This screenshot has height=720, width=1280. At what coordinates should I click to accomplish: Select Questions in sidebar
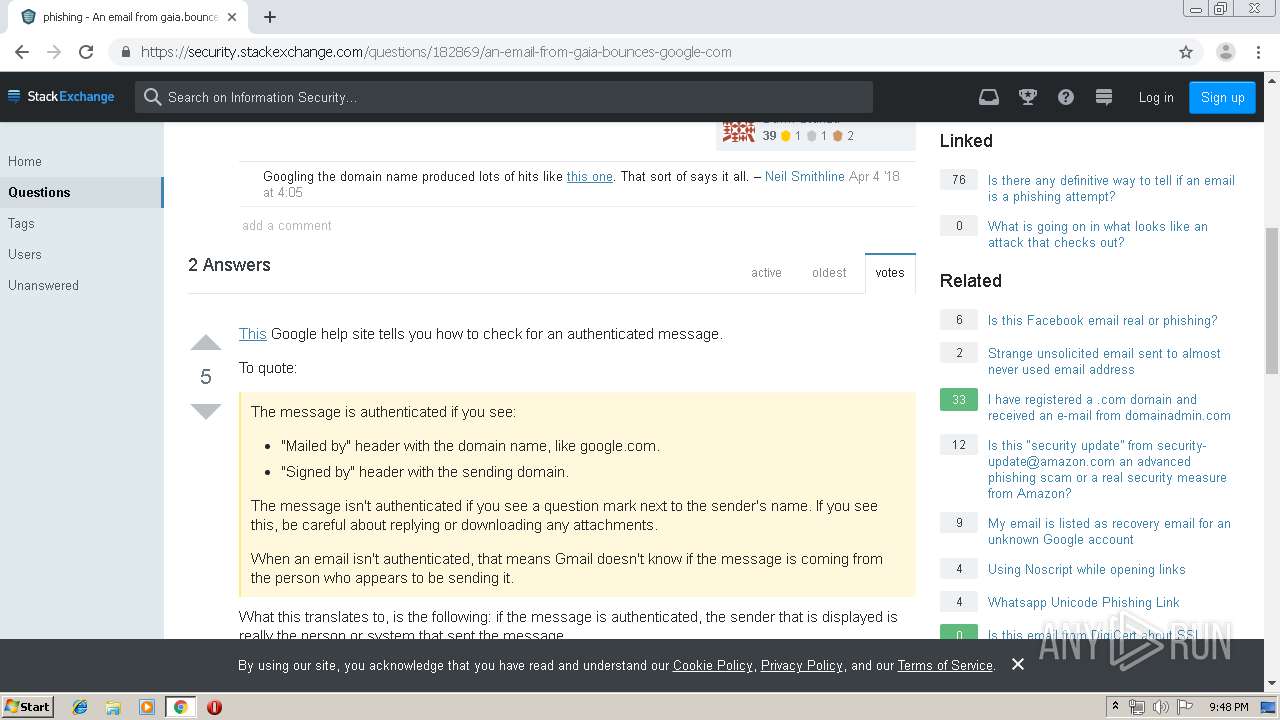click(81, 192)
